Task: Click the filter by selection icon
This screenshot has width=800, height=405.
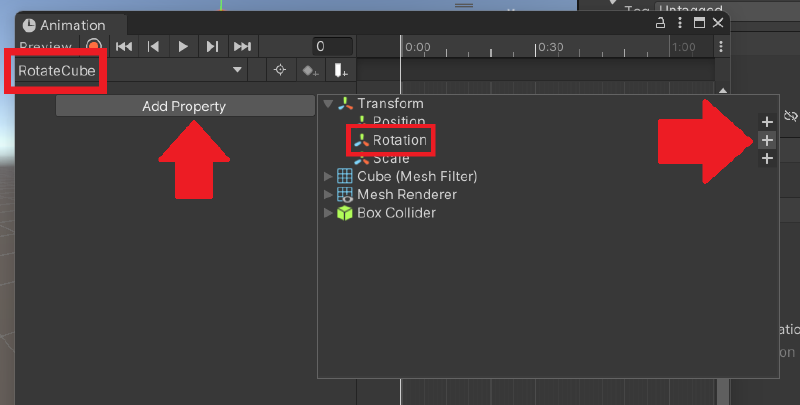Action: [281, 70]
